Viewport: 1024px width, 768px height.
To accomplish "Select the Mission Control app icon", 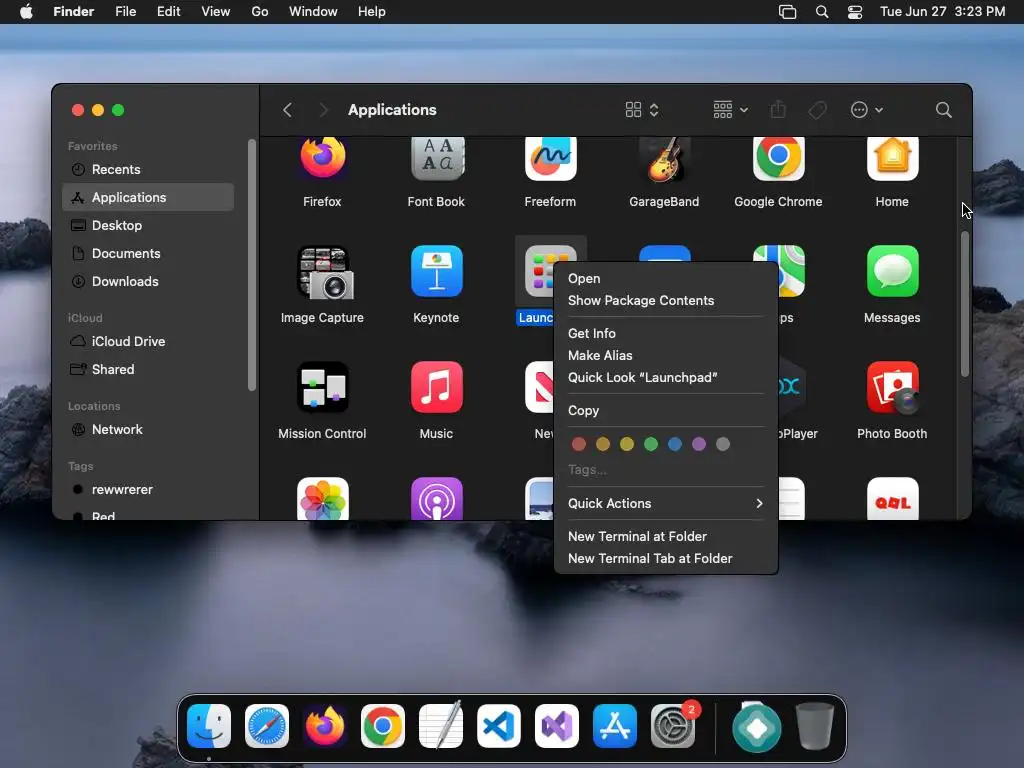I will click(x=322, y=387).
